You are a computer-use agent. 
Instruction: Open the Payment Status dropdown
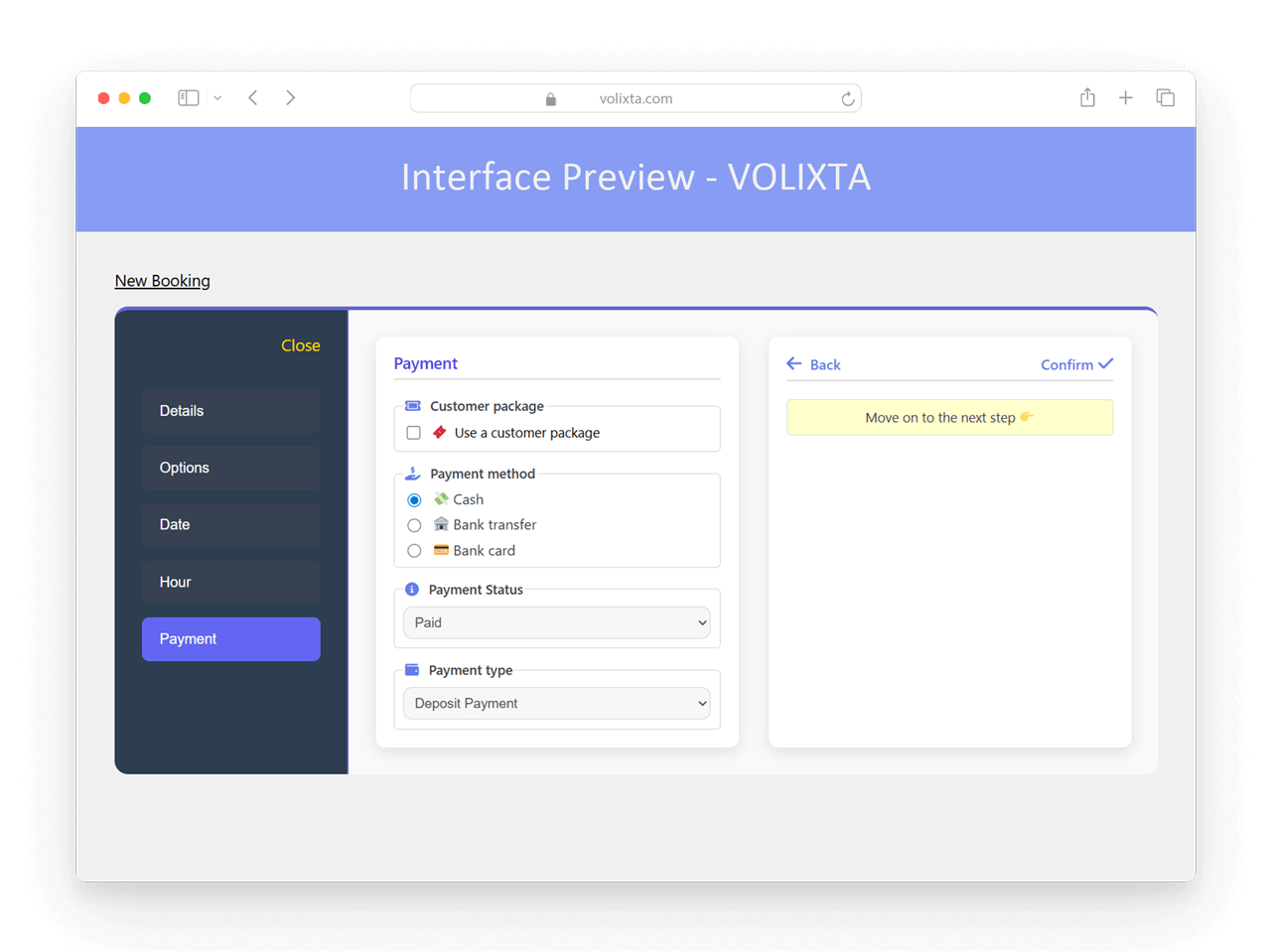[x=557, y=622]
